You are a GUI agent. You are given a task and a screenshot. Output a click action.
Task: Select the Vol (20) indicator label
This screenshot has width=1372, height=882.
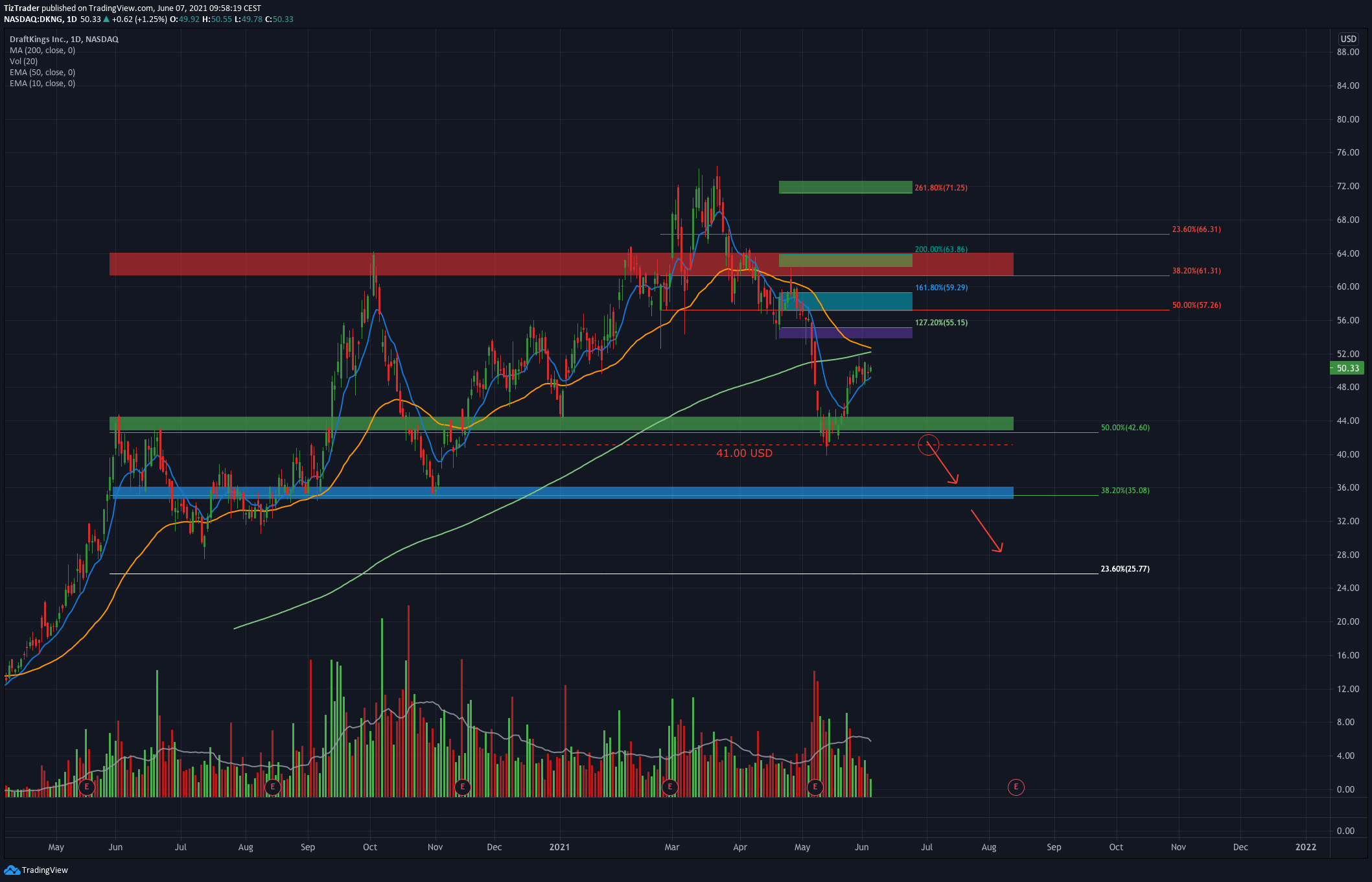[23, 61]
